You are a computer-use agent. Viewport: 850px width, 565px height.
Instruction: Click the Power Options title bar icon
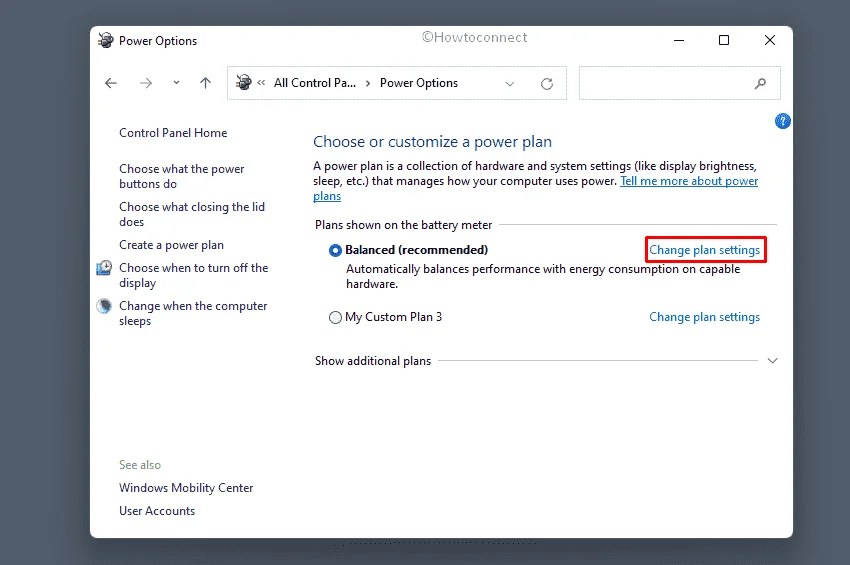(106, 40)
